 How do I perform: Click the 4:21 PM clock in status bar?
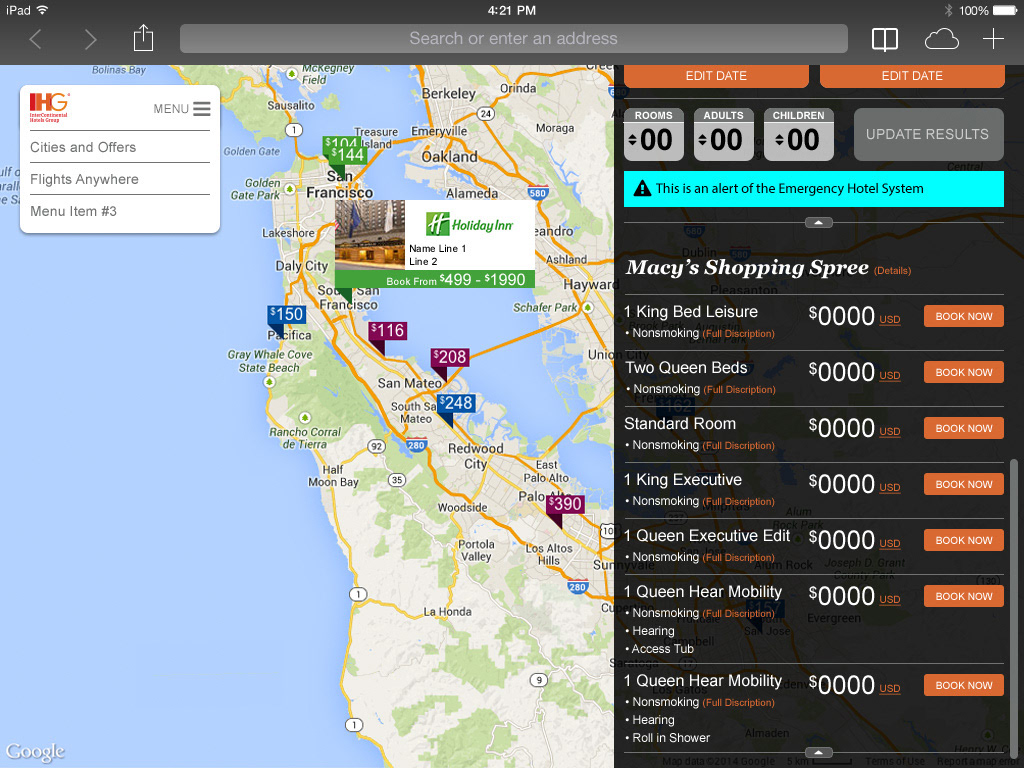(511, 10)
